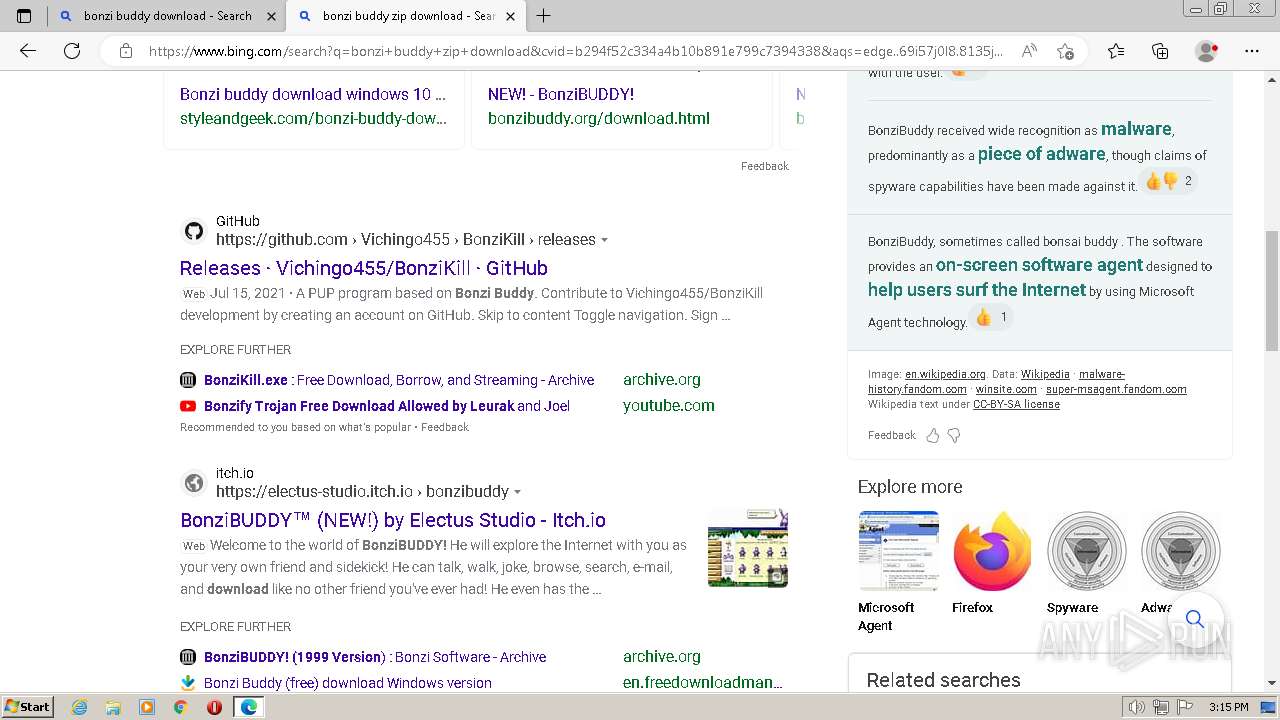
Task: Open the tab actions menu icon
Action: (x=24, y=16)
